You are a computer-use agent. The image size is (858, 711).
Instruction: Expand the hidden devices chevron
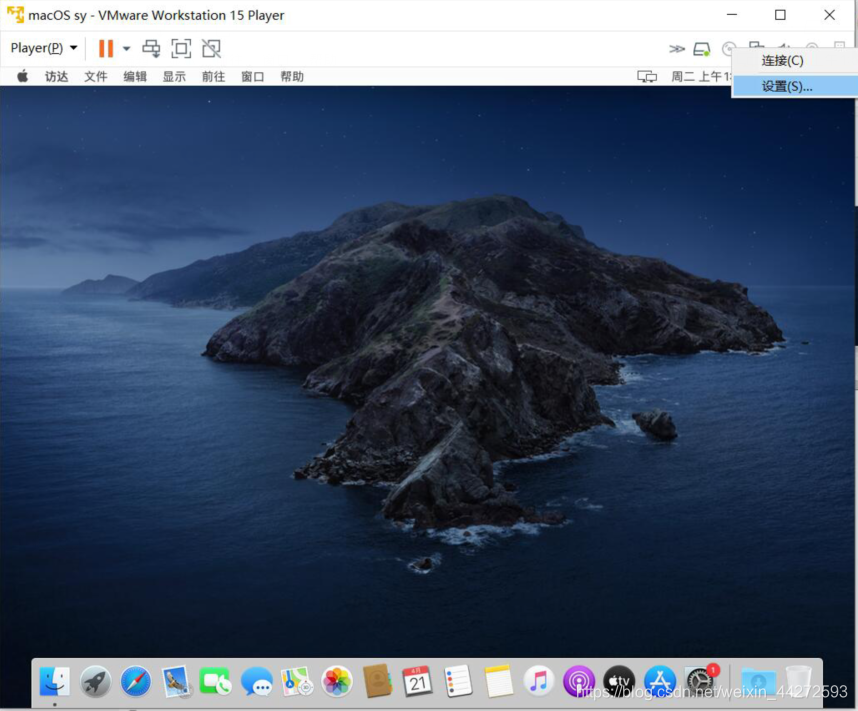(x=677, y=48)
